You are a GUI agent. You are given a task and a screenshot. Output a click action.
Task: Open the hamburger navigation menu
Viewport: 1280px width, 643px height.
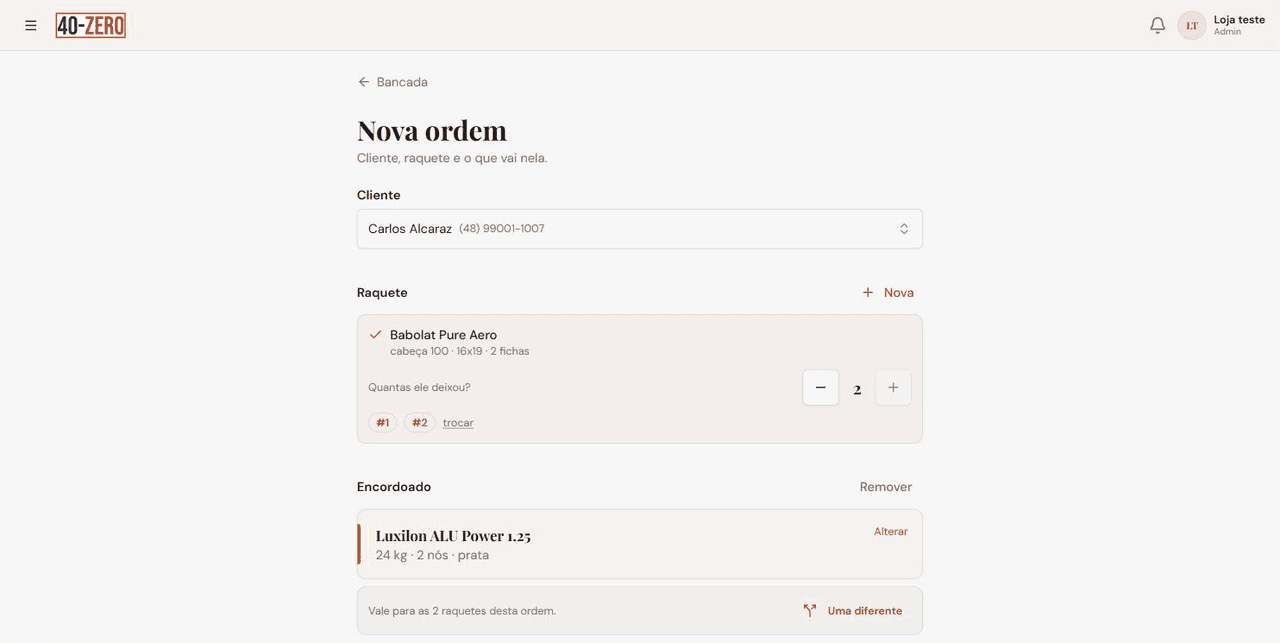click(x=31, y=25)
